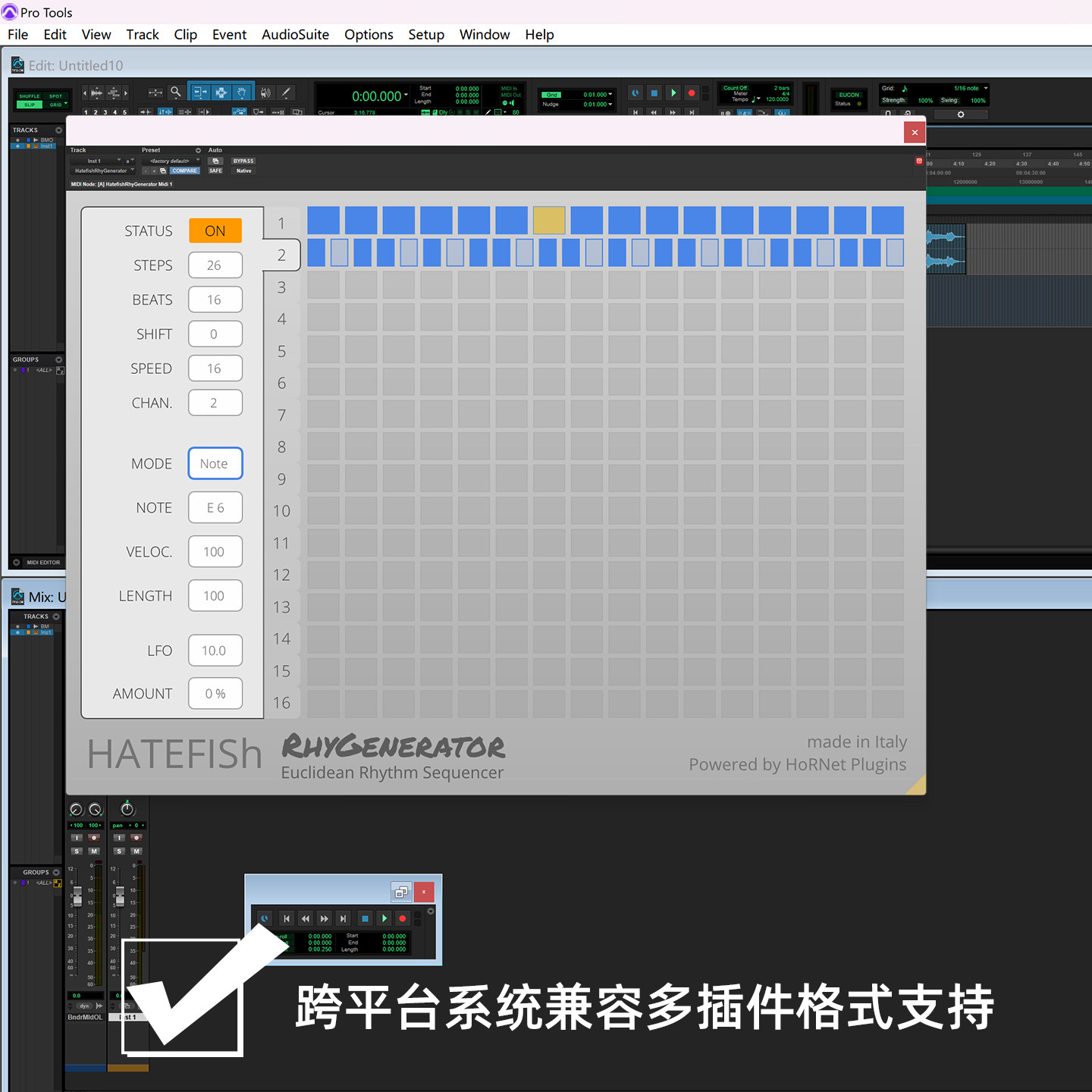Open the HatefishRhyGenerator plug-in selector dropdown
Image resolution: width=1092 pixels, height=1092 pixels.
103,171
